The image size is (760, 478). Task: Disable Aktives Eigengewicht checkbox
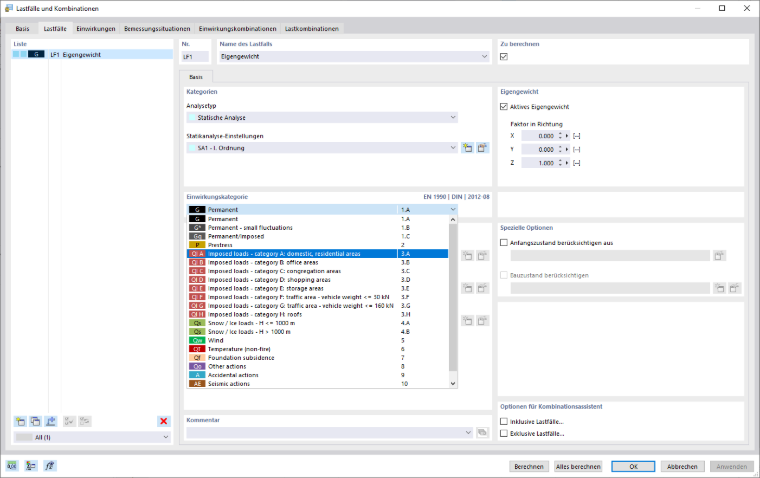[504, 107]
